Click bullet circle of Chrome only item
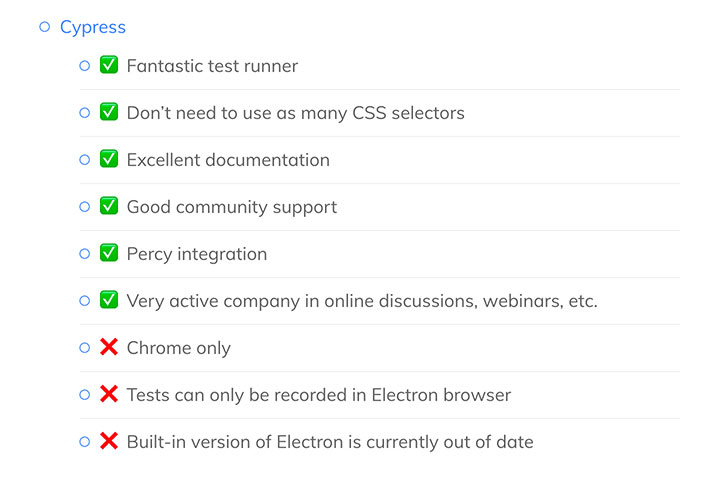This screenshot has height=480, width=715. [x=85, y=348]
